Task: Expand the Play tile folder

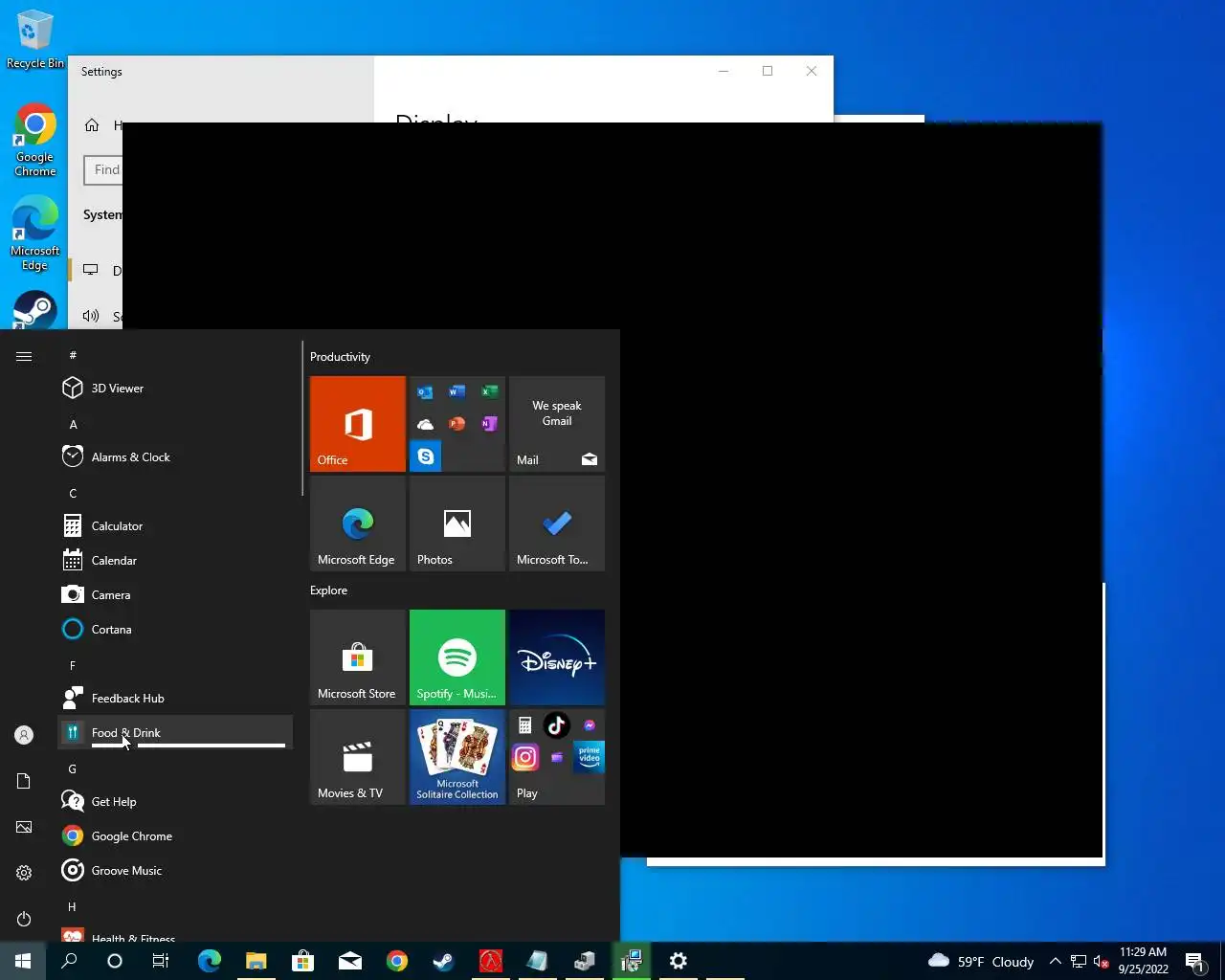Action: tap(557, 757)
